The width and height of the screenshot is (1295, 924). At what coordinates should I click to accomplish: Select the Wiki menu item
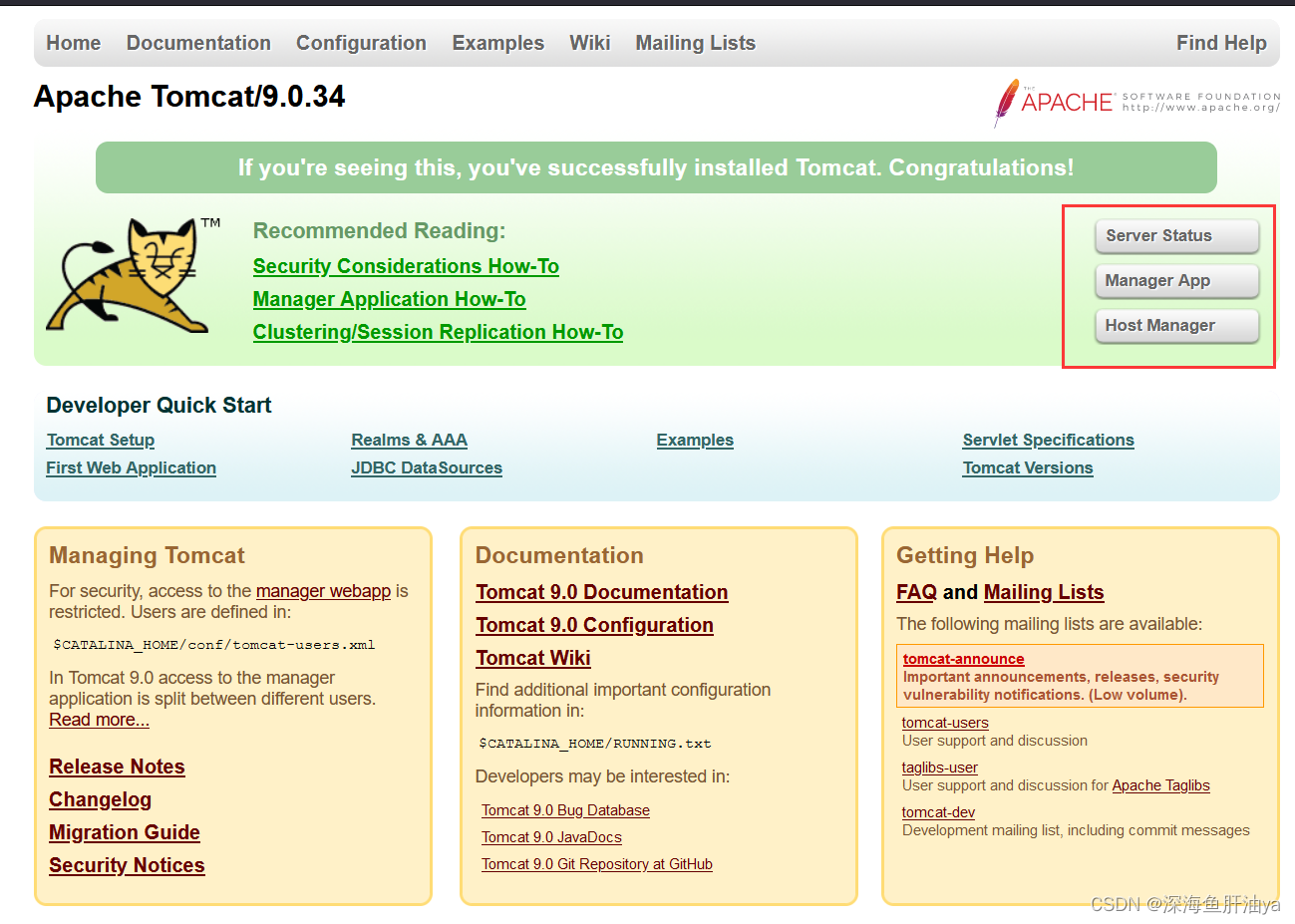589,43
